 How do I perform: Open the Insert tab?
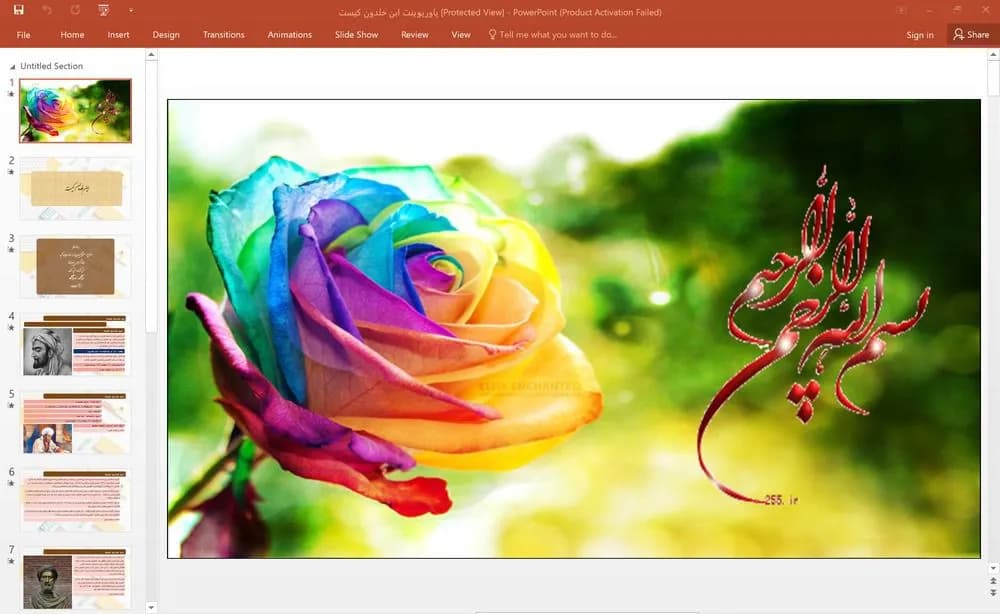tap(118, 34)
